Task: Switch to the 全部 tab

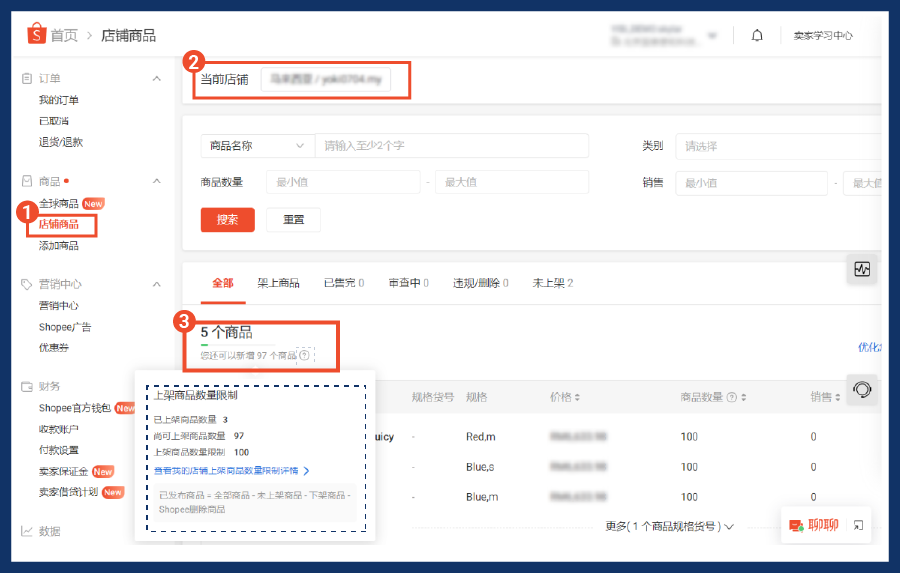Action: pyautogui.click(x=223, y=282)
